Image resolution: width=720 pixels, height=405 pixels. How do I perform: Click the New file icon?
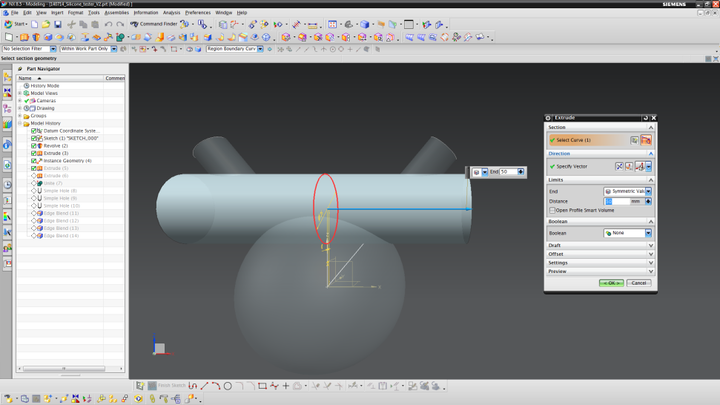(34, 24)
